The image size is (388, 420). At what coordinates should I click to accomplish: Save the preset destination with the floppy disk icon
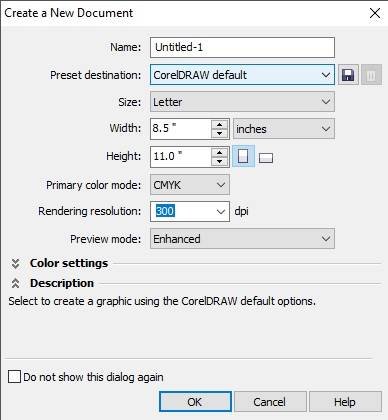point(348,75)
